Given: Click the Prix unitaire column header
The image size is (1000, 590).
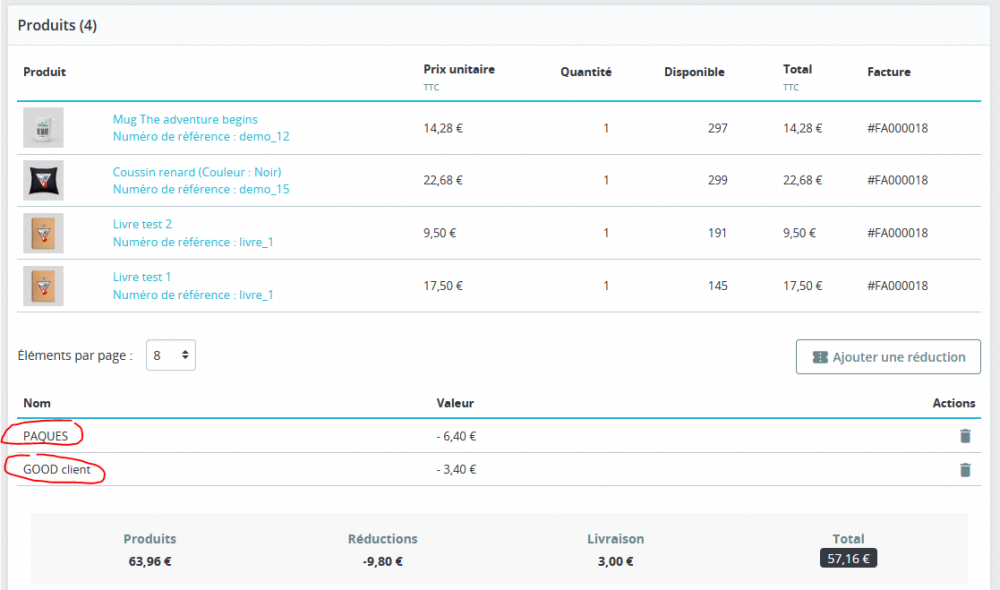Looking at the screenshot, I should point(459,70).
